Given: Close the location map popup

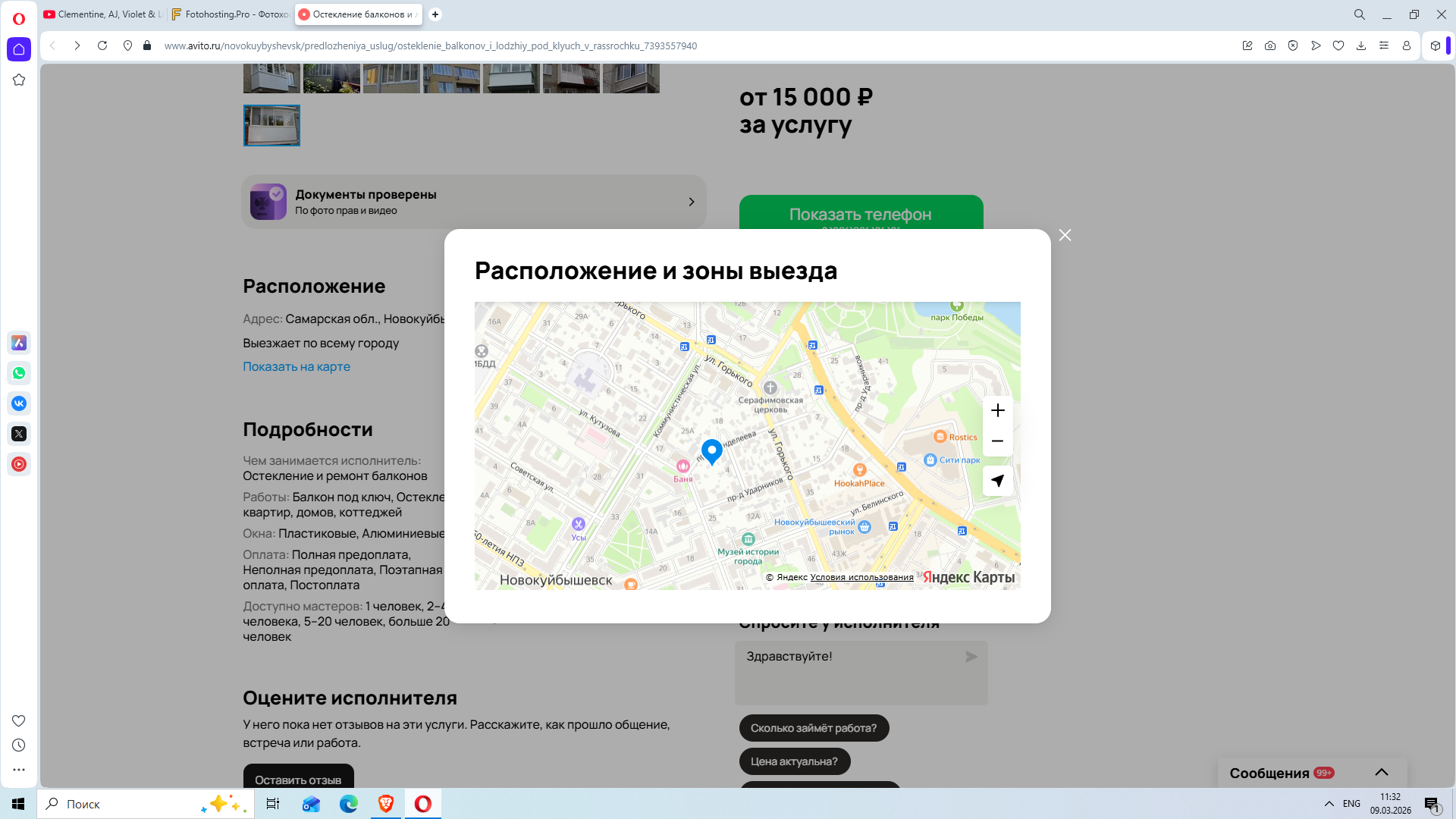Looking at the screenshot, I should point(1065,235).
